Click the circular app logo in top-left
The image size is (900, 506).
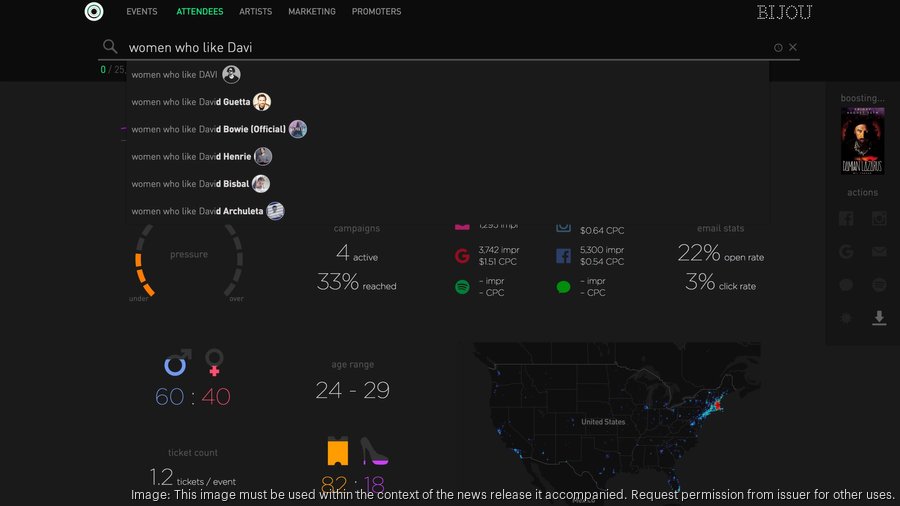(x=94, y=12)
